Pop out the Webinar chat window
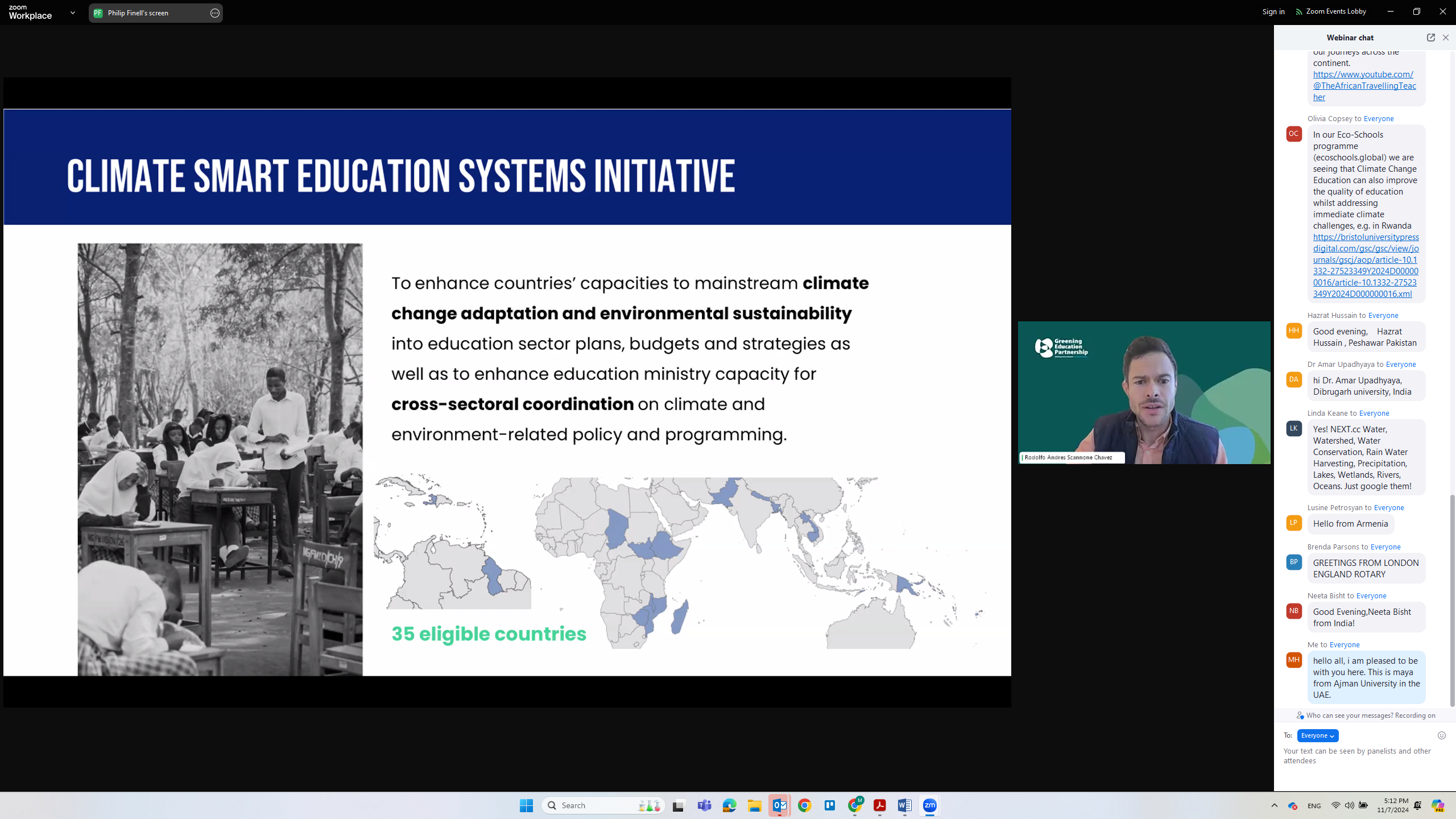This screenshot has width=1456, height=819. tap(1430, 38)
